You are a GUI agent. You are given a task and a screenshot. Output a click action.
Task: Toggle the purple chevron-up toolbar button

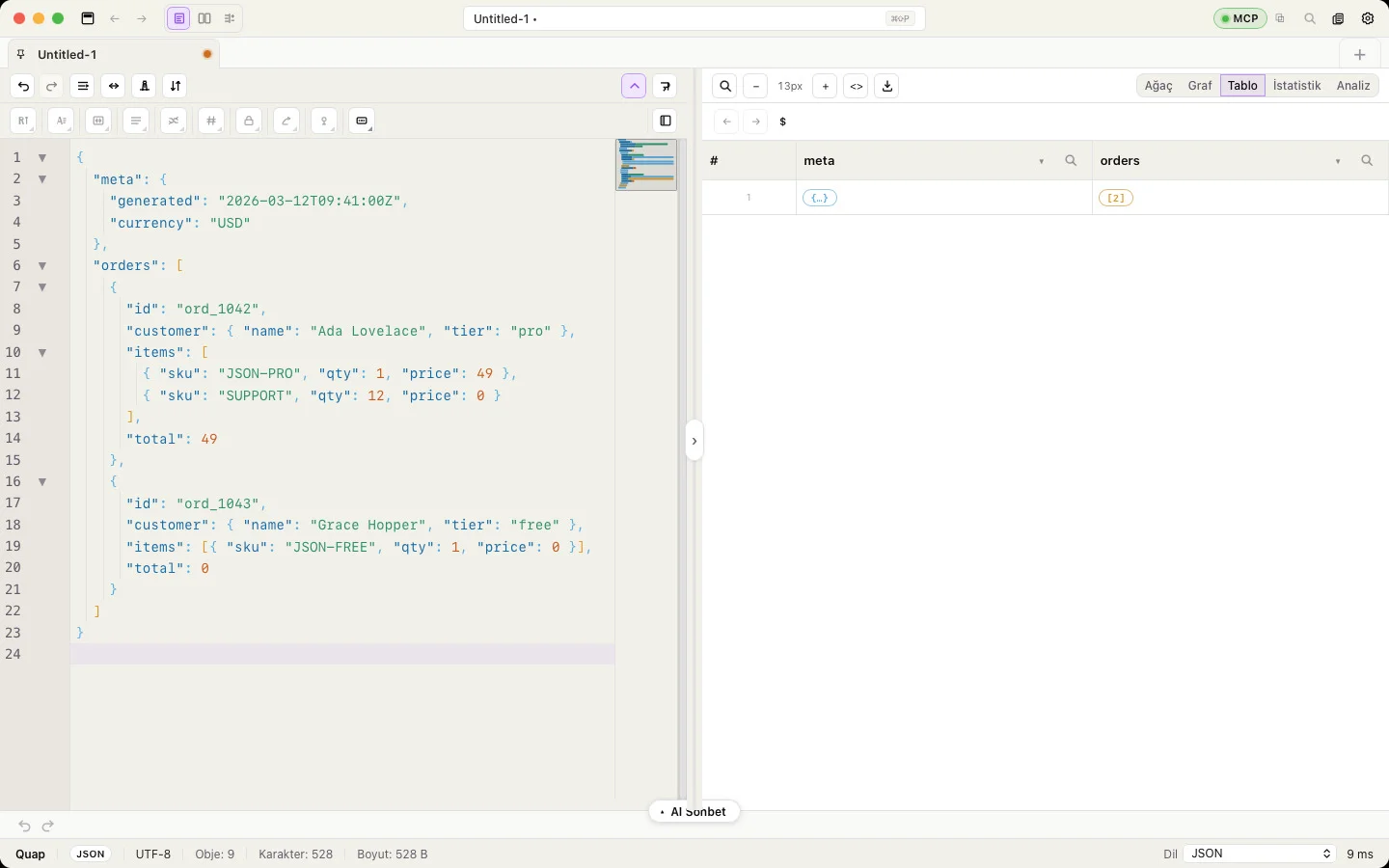point(634,86)
